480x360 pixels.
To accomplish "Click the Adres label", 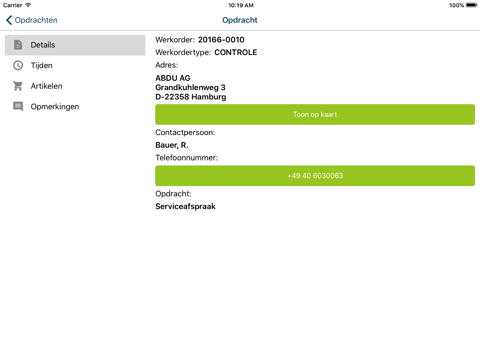I will tap(167, 65).
